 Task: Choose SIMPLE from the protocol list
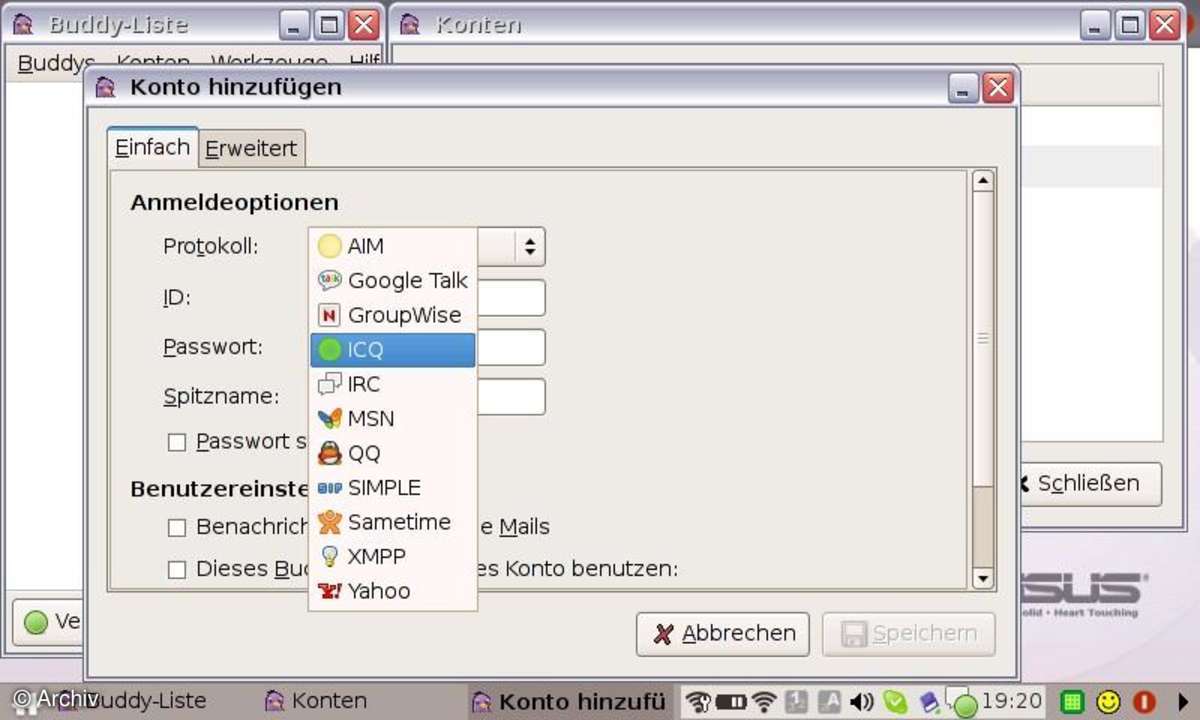[392, 487]
